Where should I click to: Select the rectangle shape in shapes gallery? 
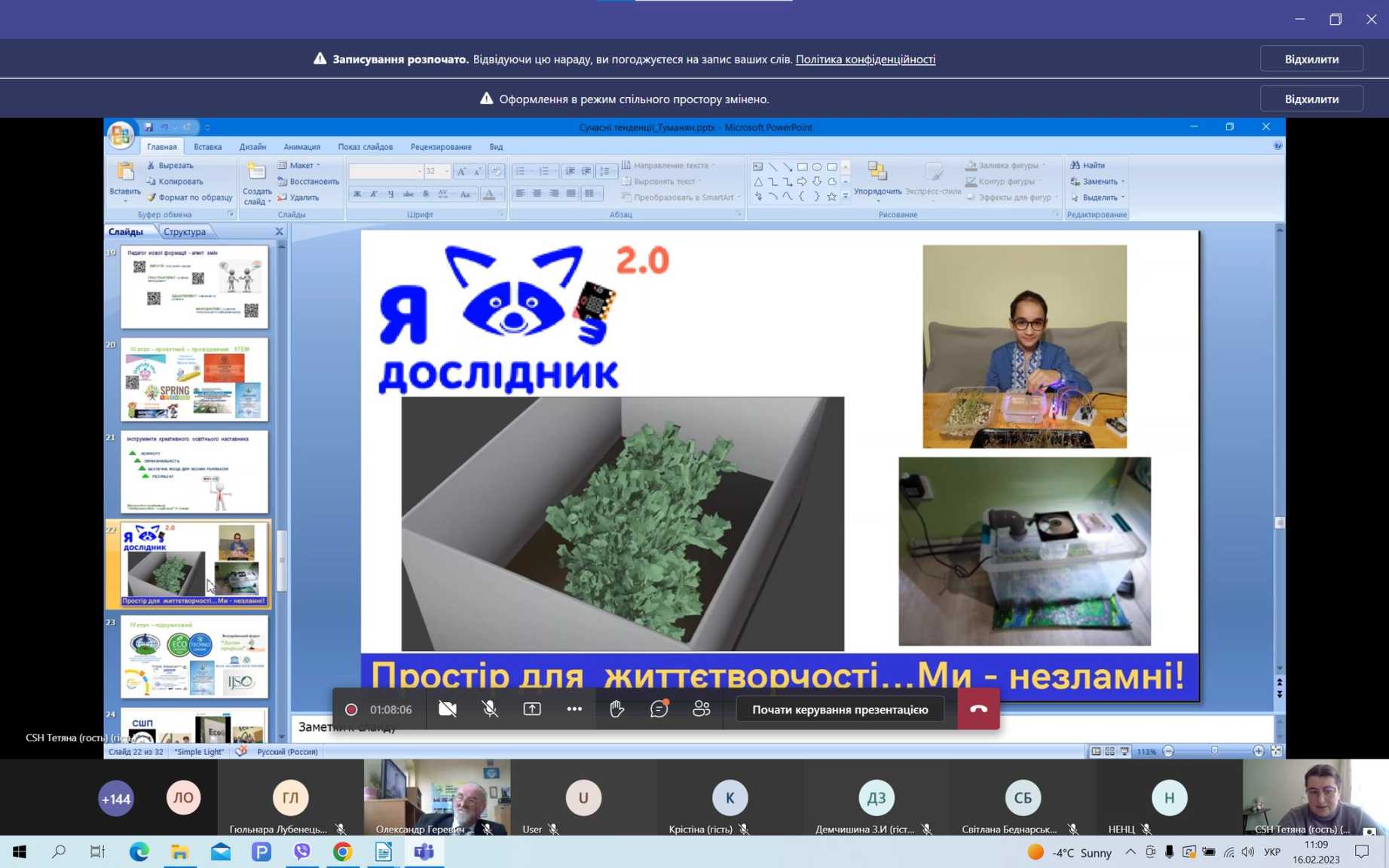point(803,167)
